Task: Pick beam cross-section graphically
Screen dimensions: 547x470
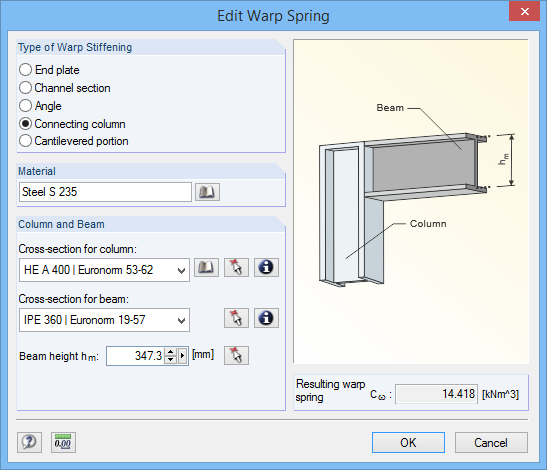Action: (x=236, y=318)
